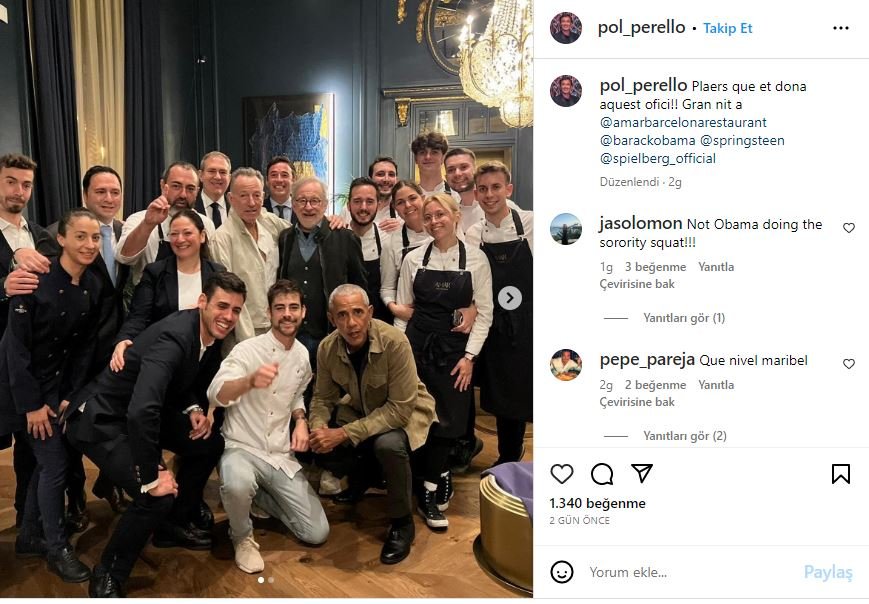Image resolution: width=869 pixels, height=604 pixels.
Task: Like pepe_pareja's comment with the heart
Action: (x=848, y=364)
